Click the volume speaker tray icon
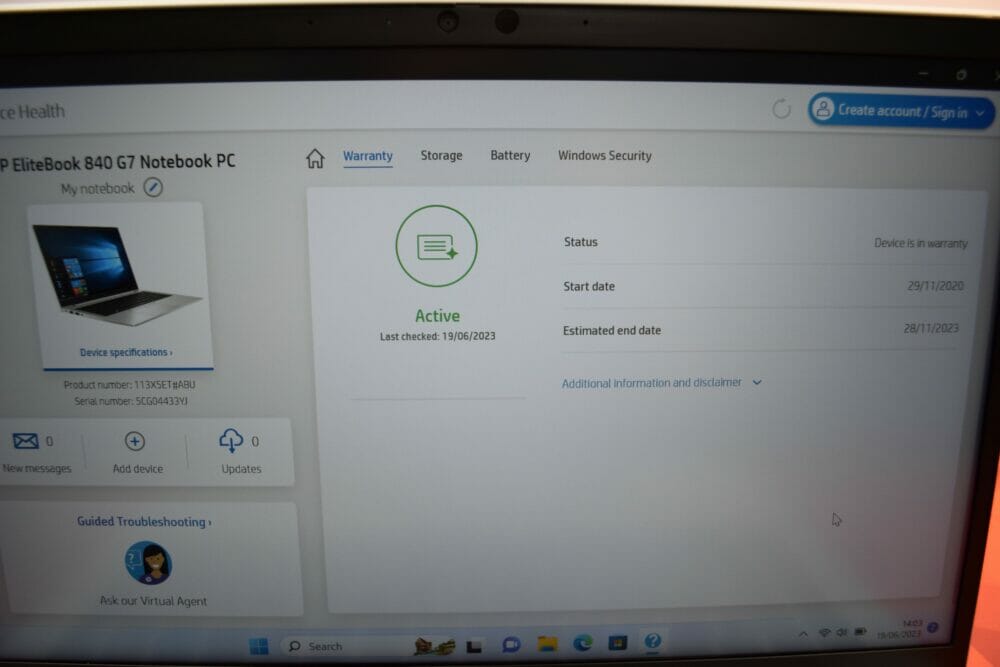Screen dimensions: 1000x667 click(842, 632)
